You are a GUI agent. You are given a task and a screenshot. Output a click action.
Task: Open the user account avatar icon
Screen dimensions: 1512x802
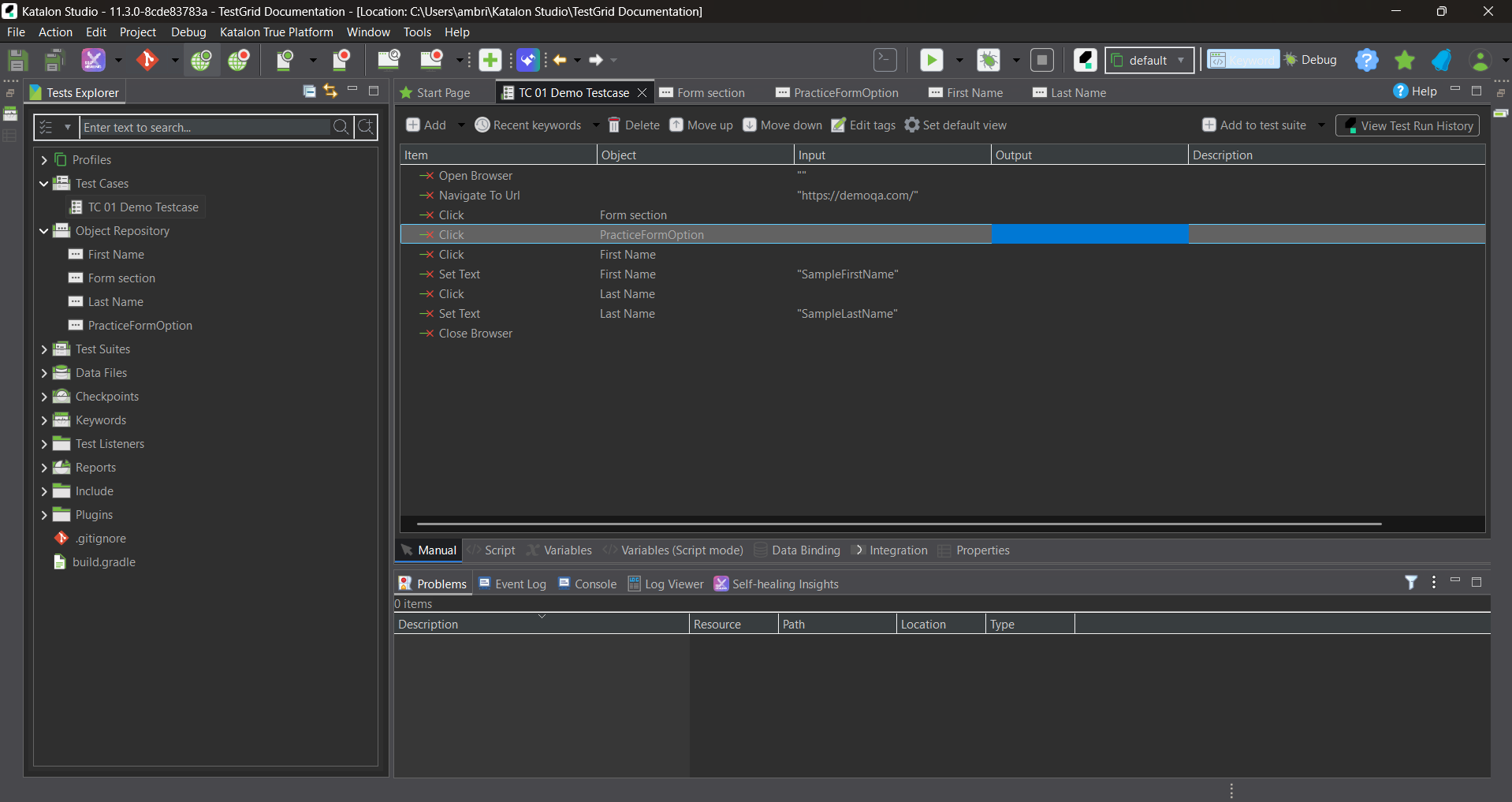[1480, 60]
